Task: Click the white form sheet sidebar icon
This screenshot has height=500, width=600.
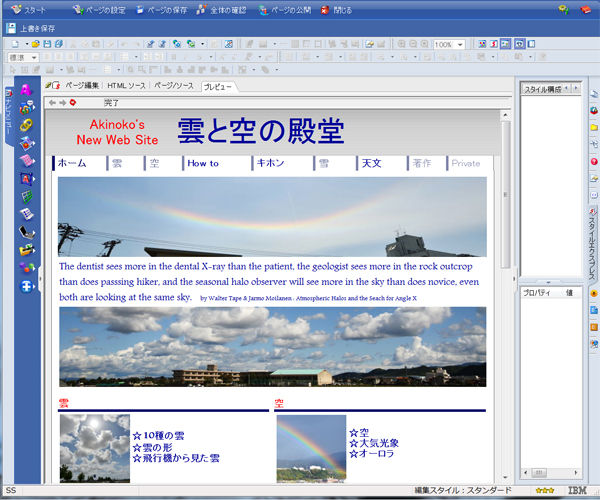Action: click(x=27, y=214)
